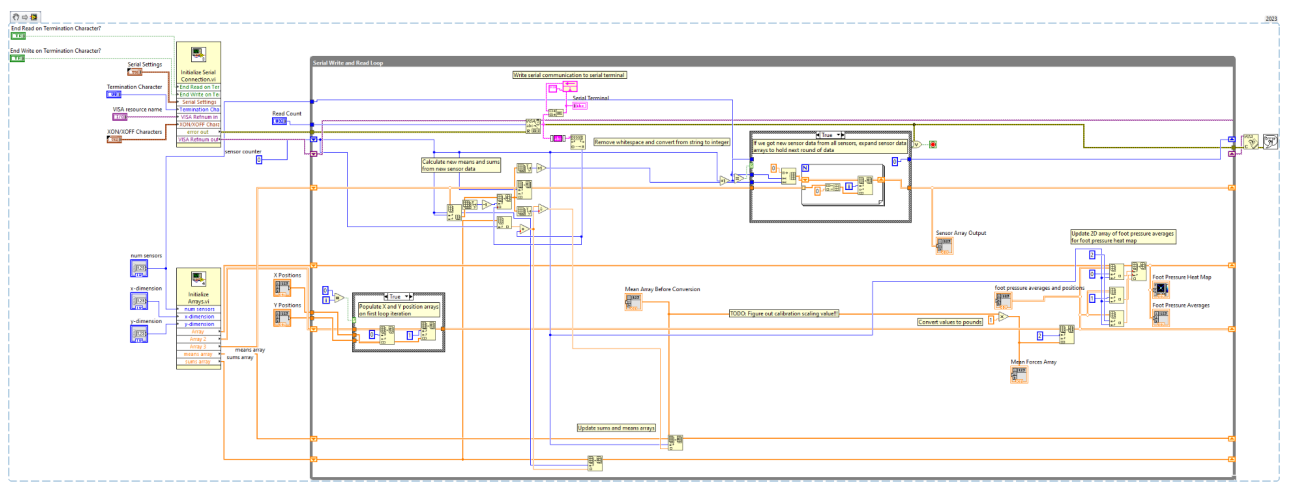Click the means array output of Initialize Arrays

pos(199,353)
